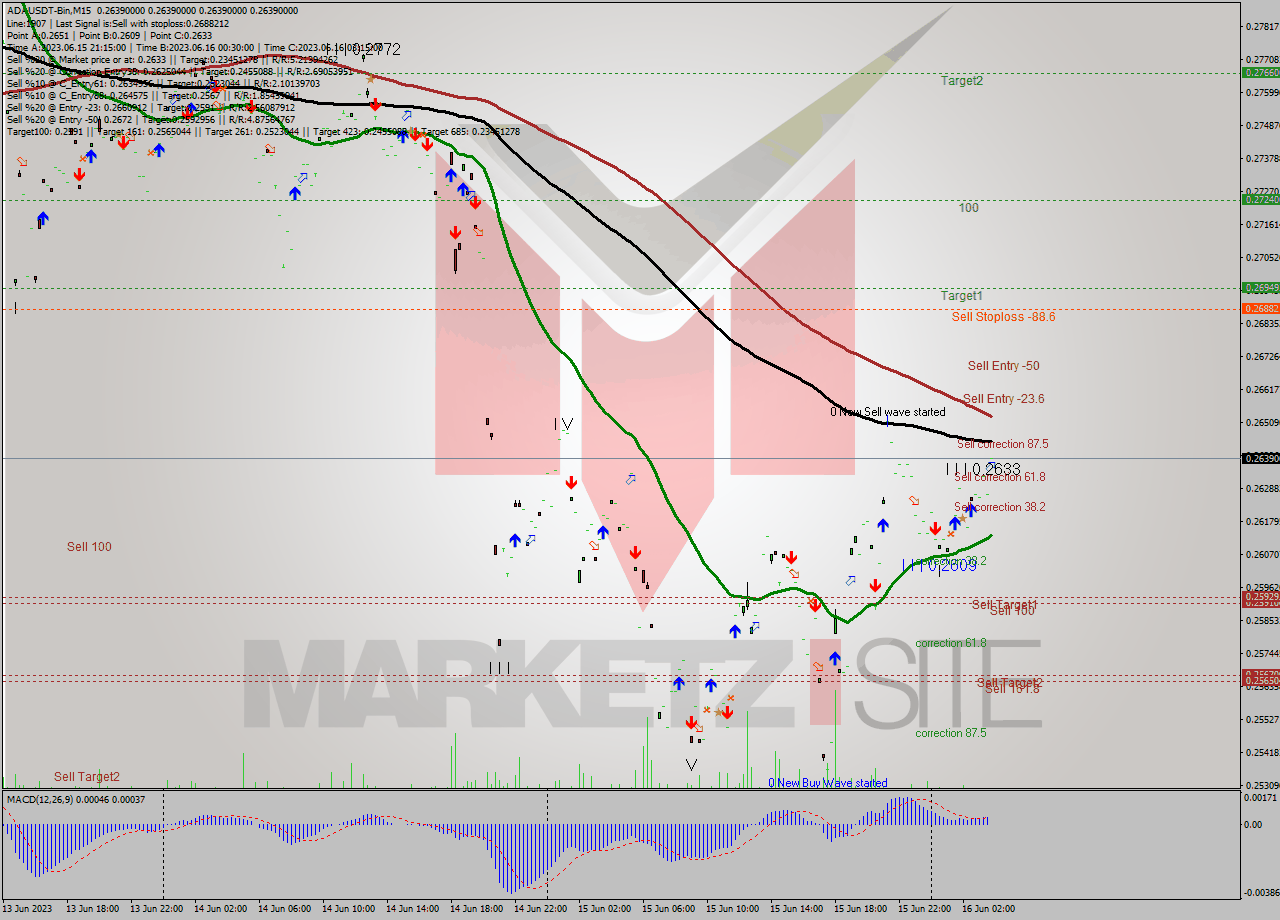Click the green Target1 level label
Viewport: 1280px width, 920px height.
click(x=961, y=296)
